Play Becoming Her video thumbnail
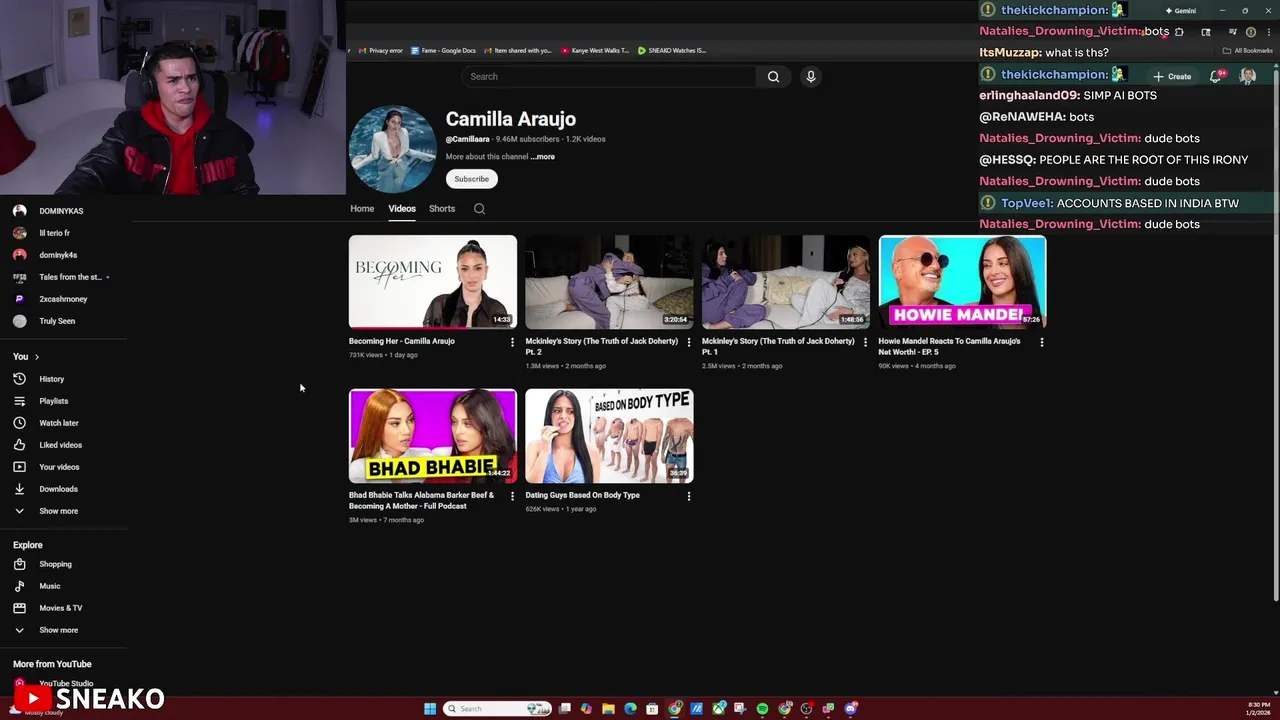1280x720 pixels. coord(433,282)
